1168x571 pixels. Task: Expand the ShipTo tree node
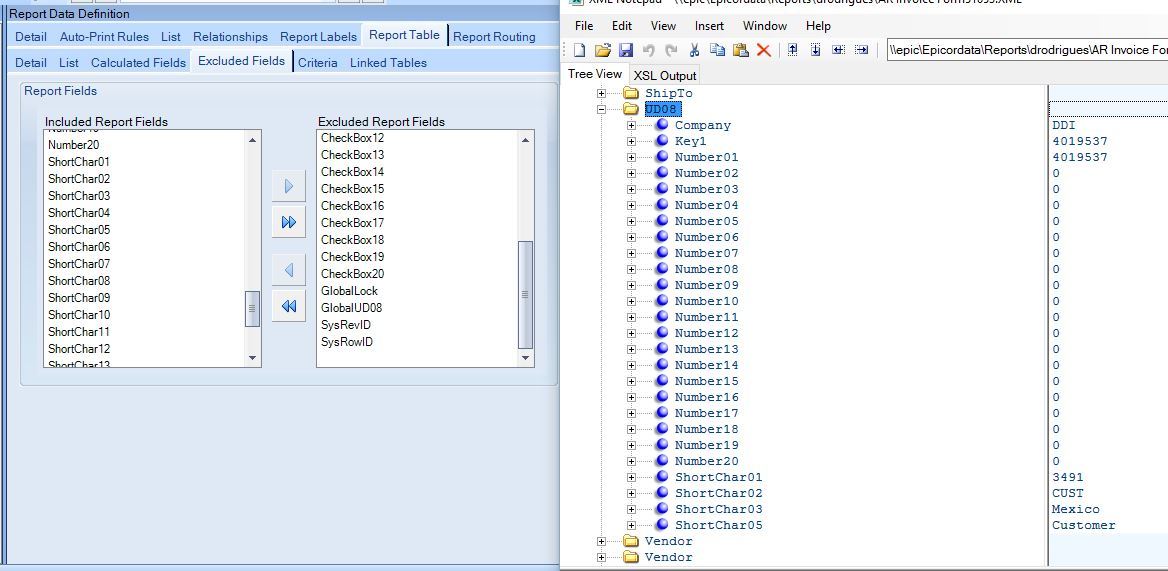[x=602, y=93]
